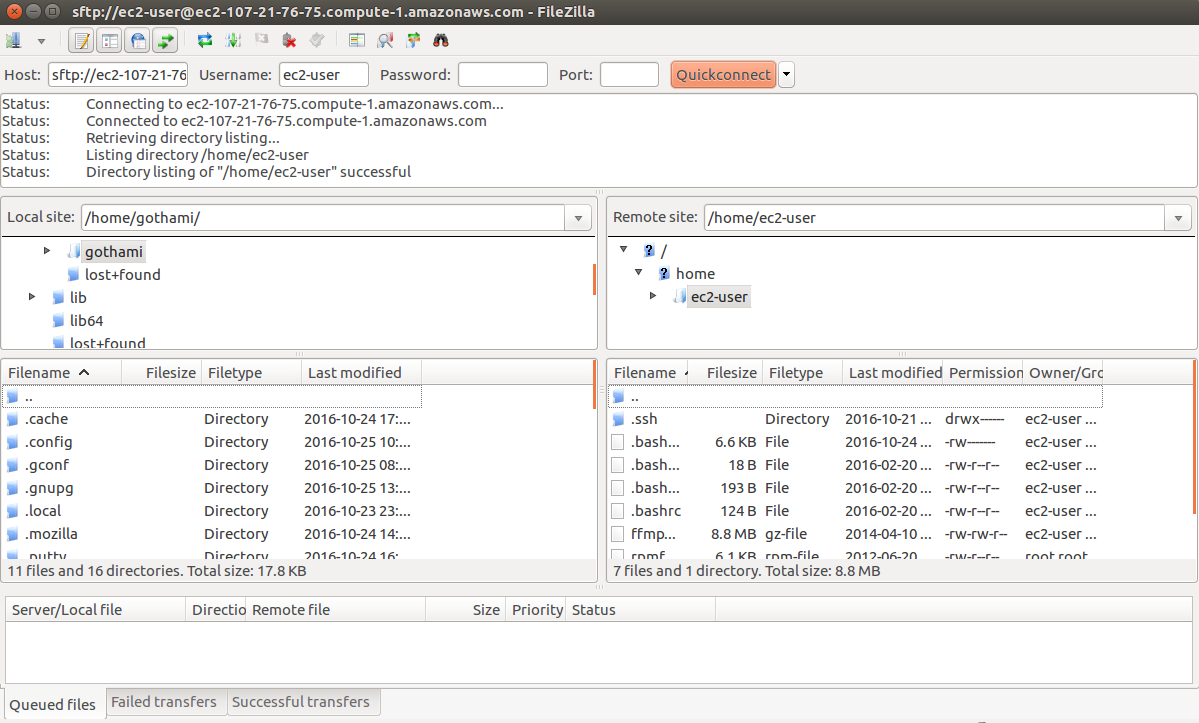The height and width of the screenshot is (723, 1199).
Task: Expand the lib folder in local tree
Action: point(32,297)
